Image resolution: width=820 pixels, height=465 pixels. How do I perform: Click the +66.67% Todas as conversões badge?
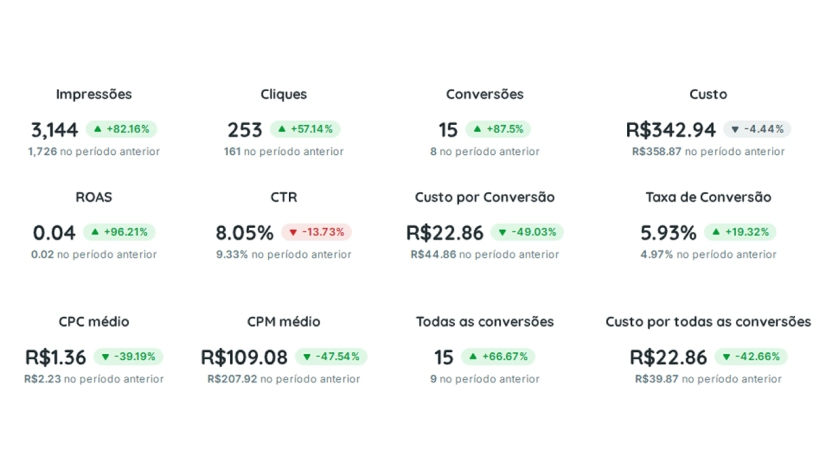click(498, 357)
